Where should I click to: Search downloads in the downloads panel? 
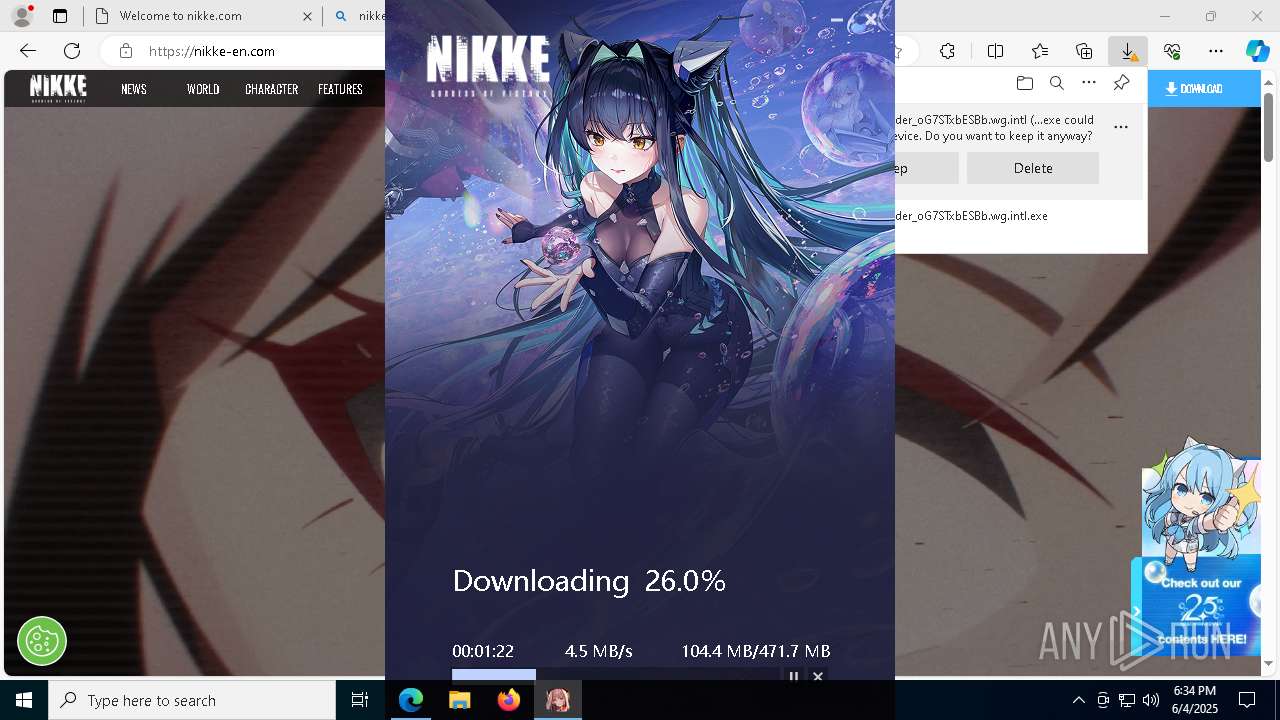click(x=1056, y=83)
